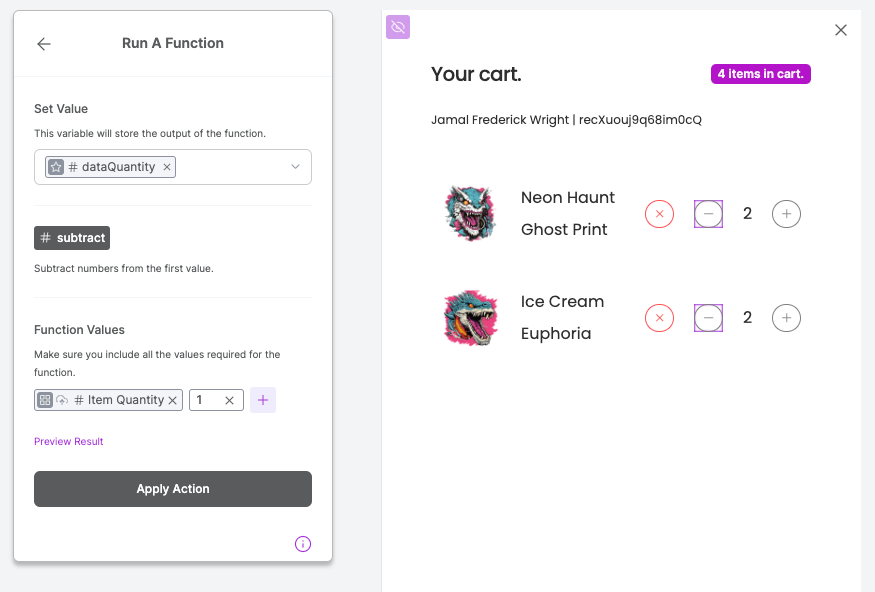Close the cart preview panel
Viewport: 875px width, 592px height.
coord(841,30)
